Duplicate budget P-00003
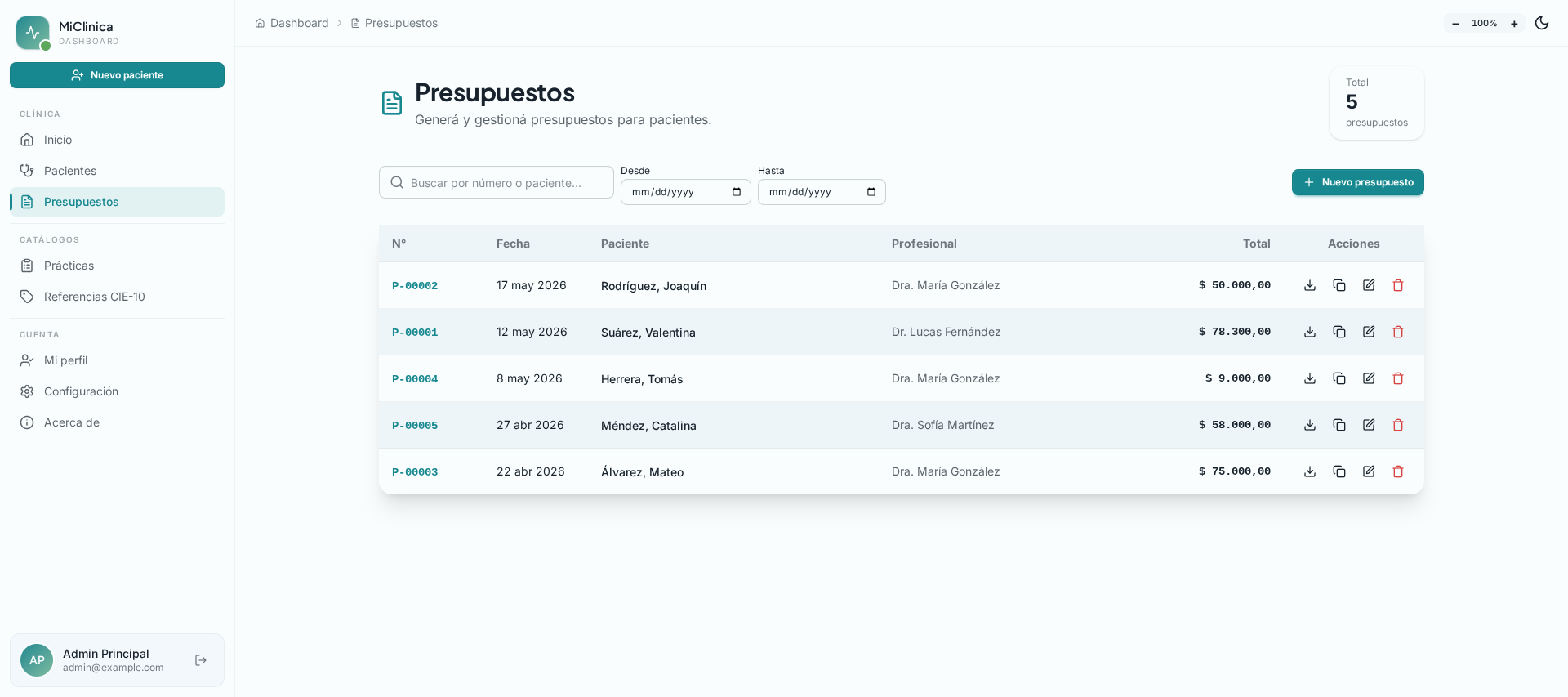 click(x=1339, y=471)
